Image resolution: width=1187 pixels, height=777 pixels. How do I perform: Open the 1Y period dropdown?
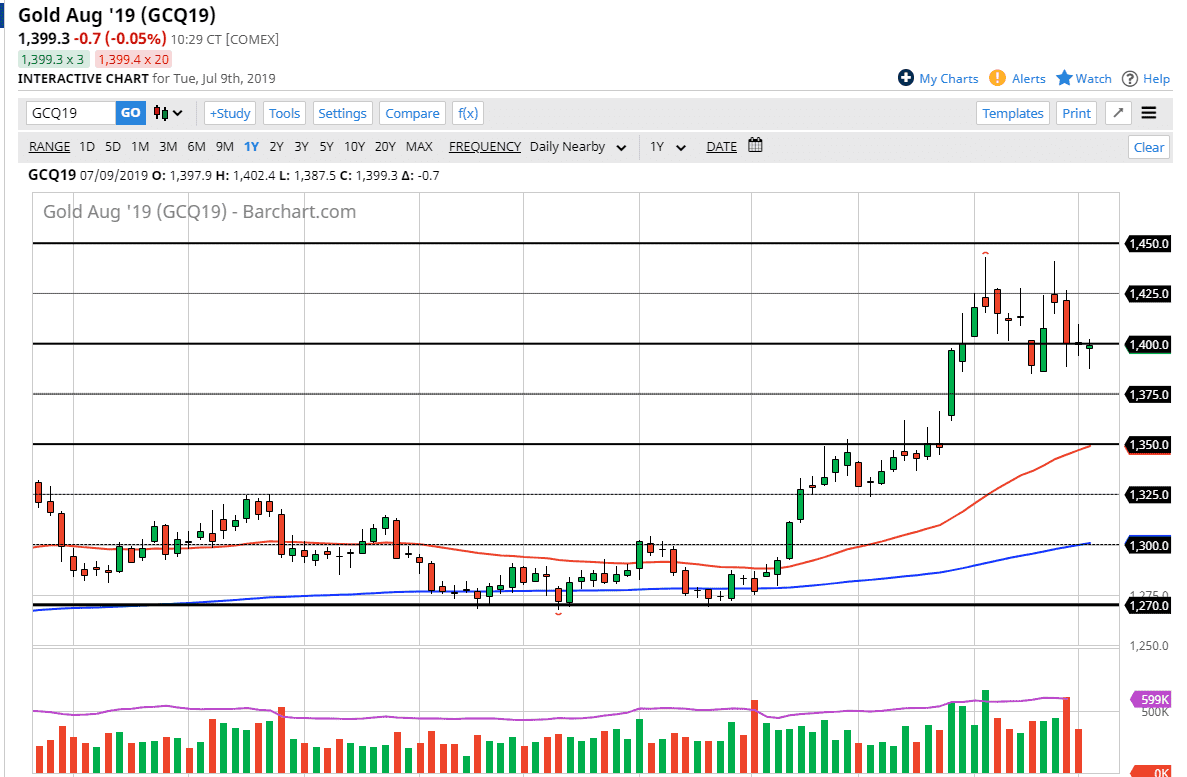click(x=667, y=147)
